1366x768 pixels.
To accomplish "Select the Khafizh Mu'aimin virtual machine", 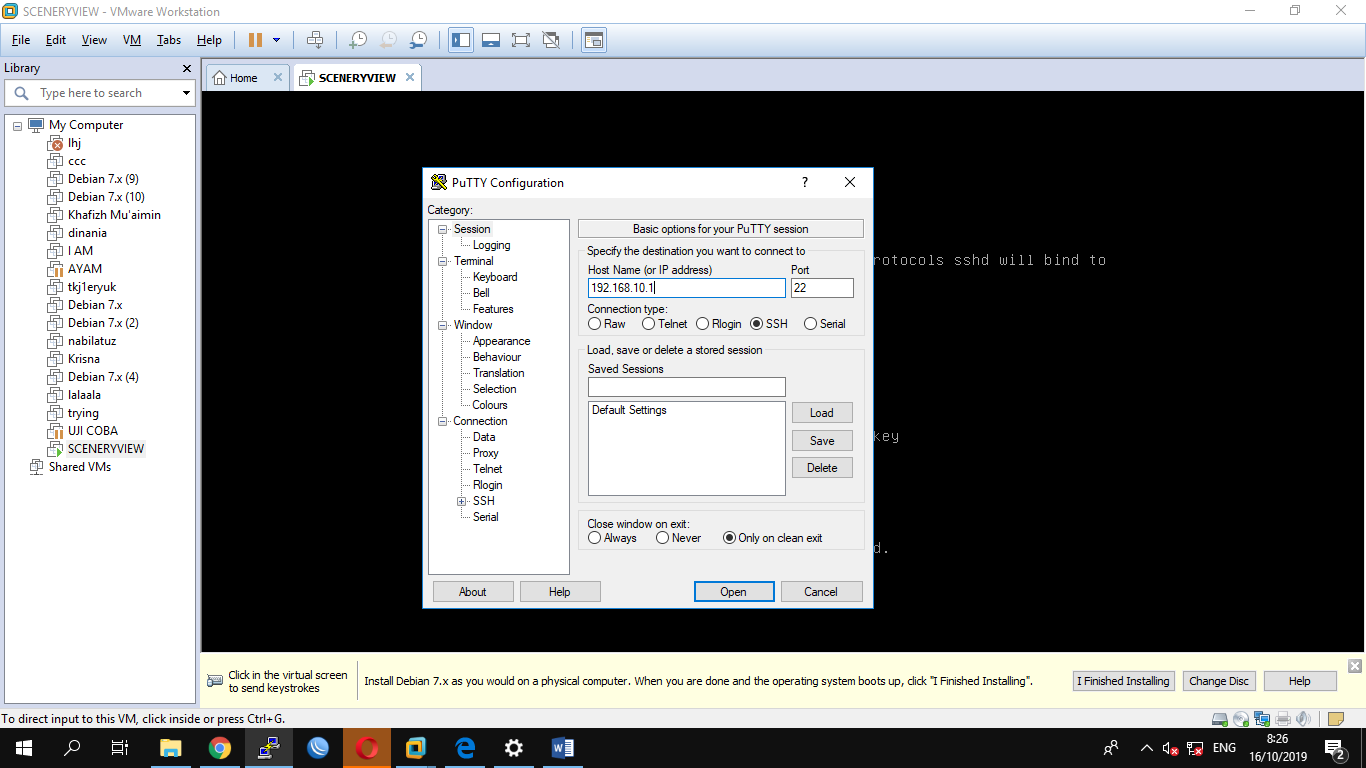I will click(114, 215).
